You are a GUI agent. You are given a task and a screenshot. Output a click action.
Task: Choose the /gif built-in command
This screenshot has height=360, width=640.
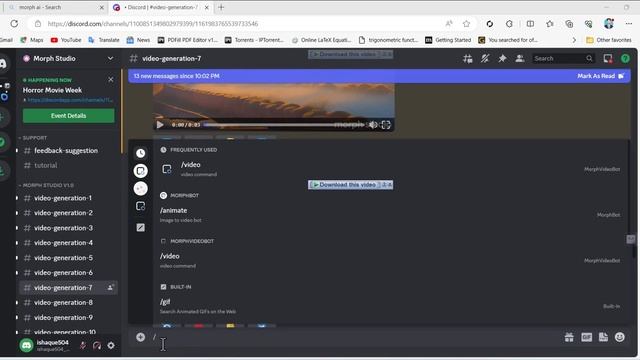point(391,306)
